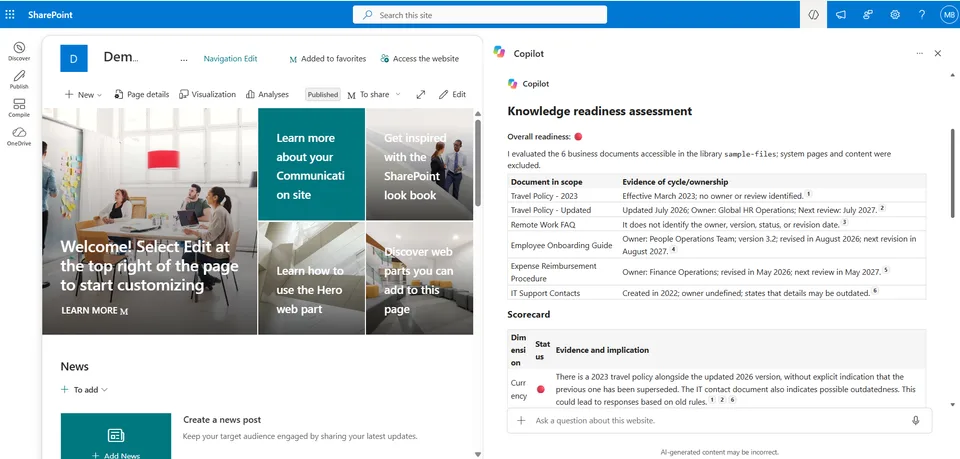
Task: Click Access the website
Action: tap(419, 59)
